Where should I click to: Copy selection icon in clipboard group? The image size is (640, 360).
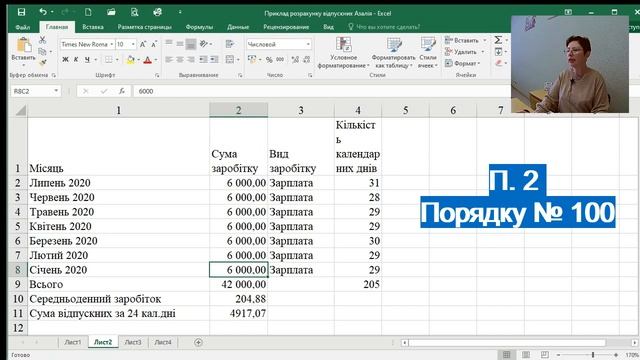point(42,51)
